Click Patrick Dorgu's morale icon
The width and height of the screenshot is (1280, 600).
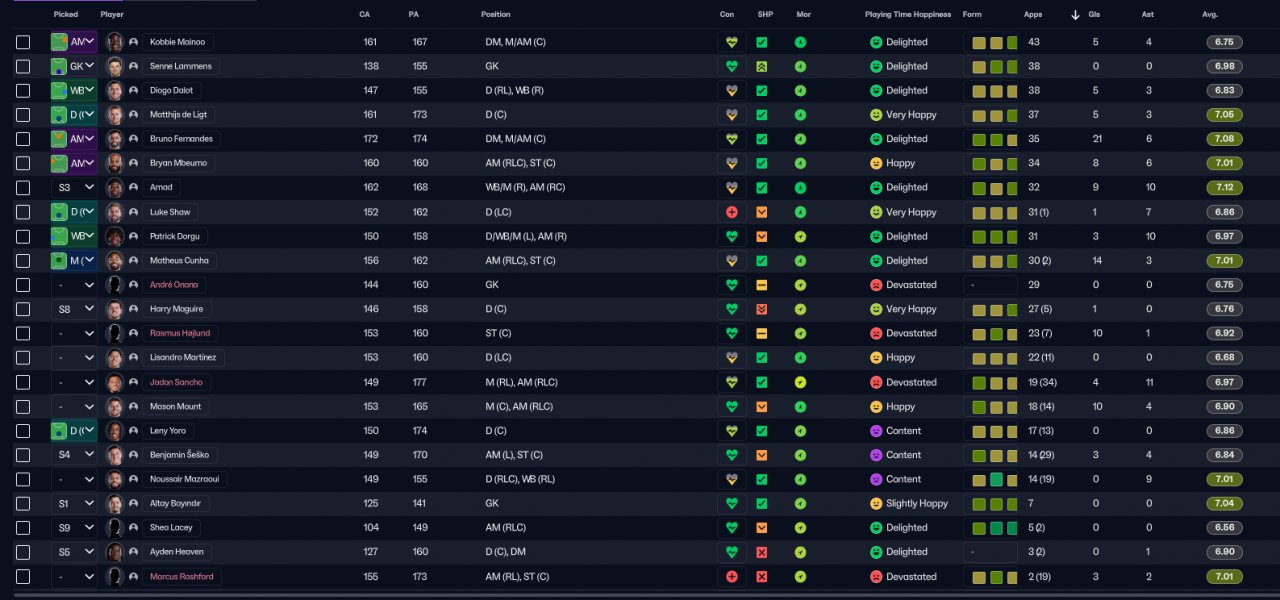pyautogui.click(x=800, y=236)
